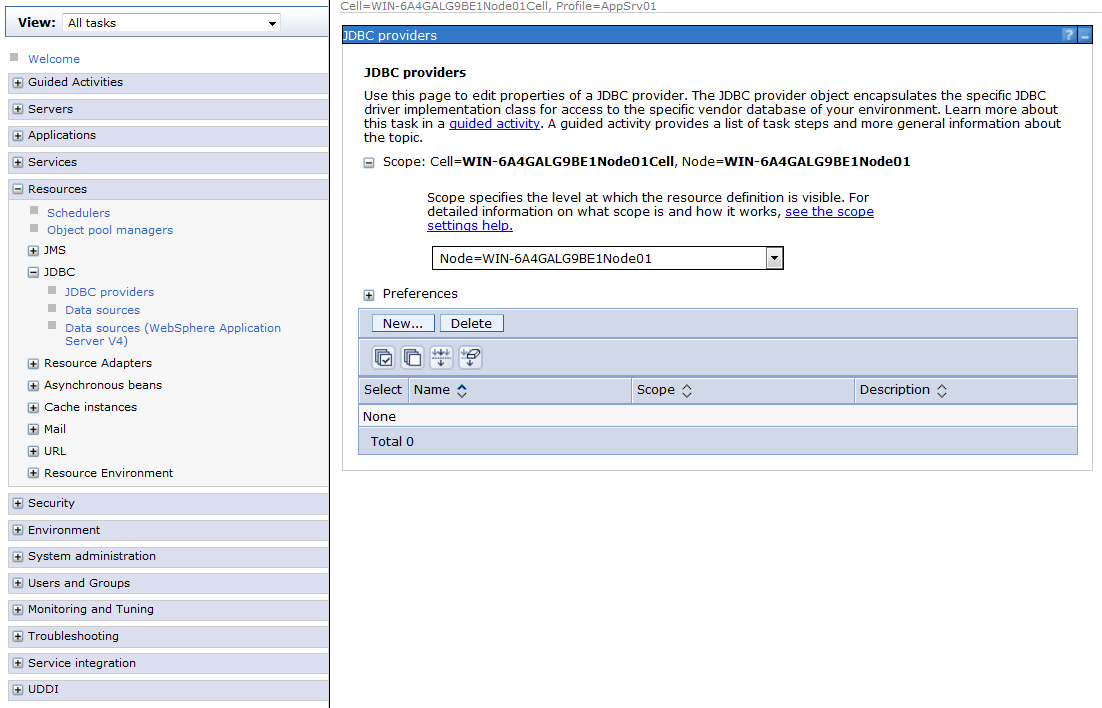Open the JDBC providers navigation link
The image size is (1102, 708).
tap(110, 292)
